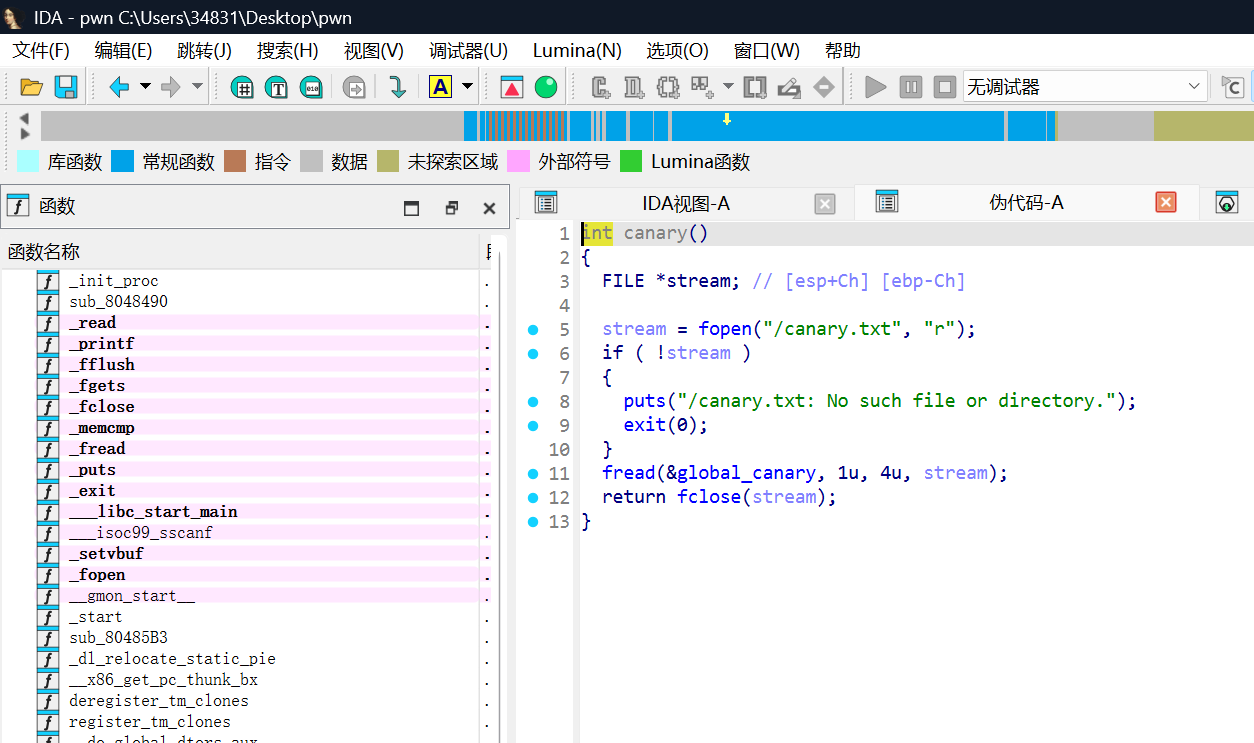Click the text 'T' round toolbar icon
Screen dimensions: 1254x743
pyautogui.click(x=276, y=87)
